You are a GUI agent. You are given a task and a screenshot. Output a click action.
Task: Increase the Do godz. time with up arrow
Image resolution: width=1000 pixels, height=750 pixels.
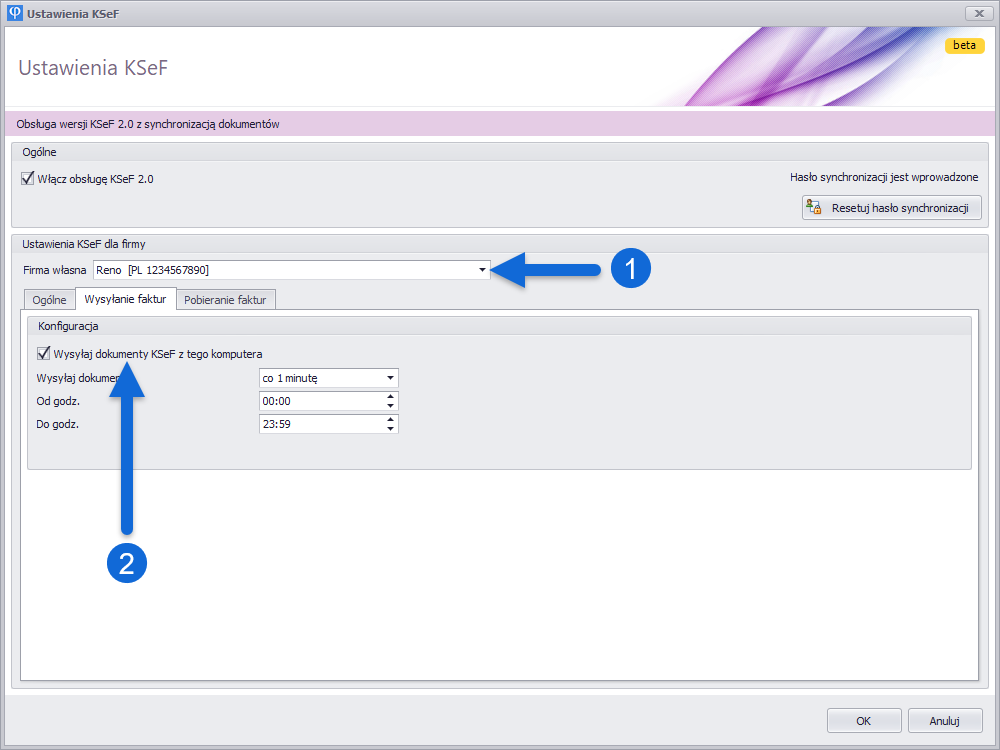click(x=390, y=420)
